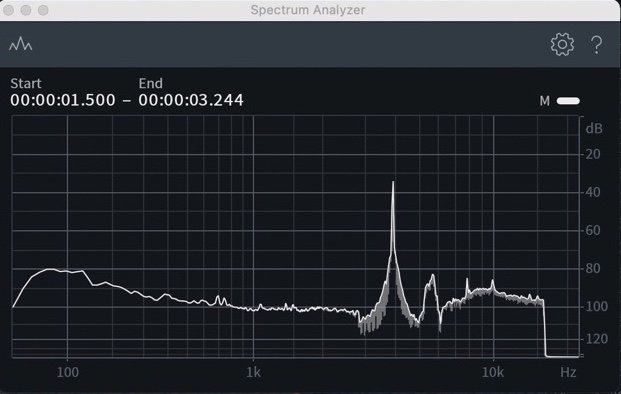The height and width of the screenshot is (394, 621).
Task: Click the Start time value 00:00:01.500
Action: tap(63, 100)
